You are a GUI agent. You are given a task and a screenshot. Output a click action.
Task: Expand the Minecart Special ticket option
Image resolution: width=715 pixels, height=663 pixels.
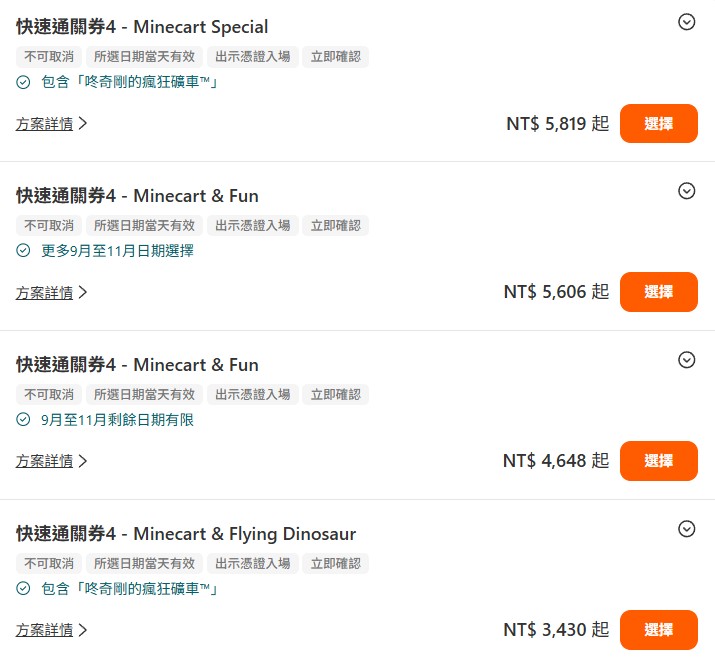686,22
